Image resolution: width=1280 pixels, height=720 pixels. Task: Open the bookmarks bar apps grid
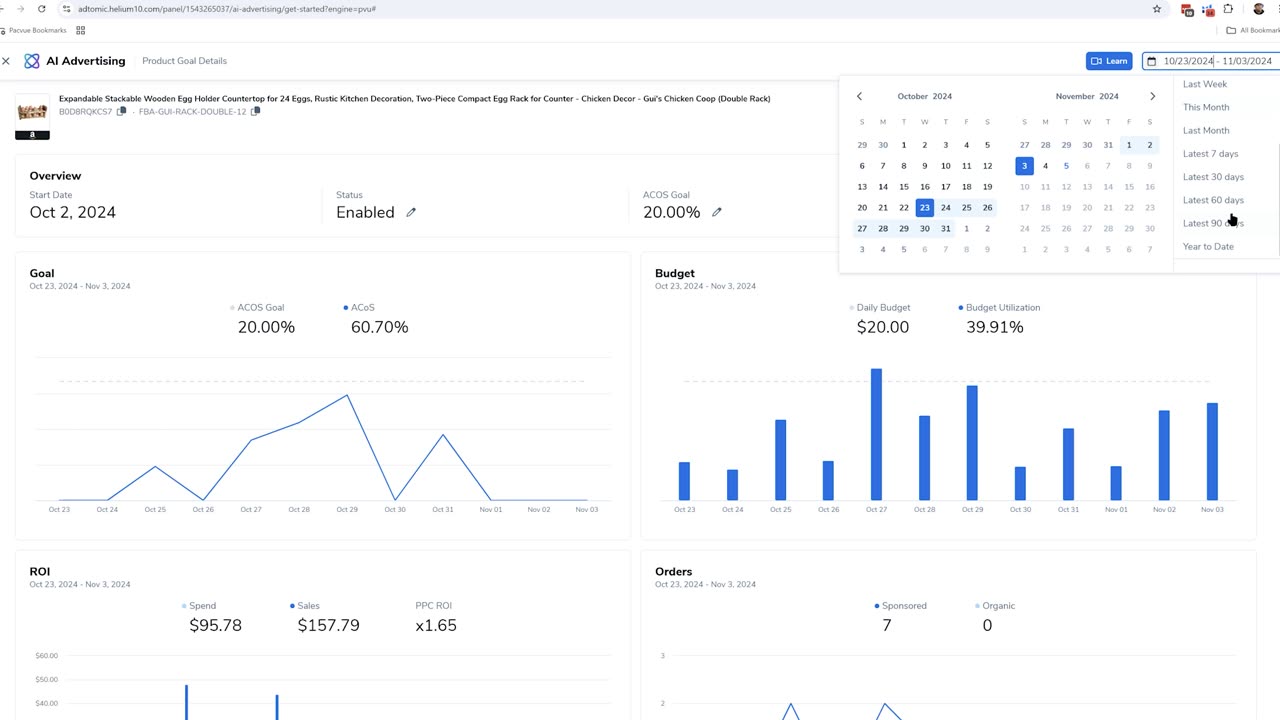pyautogui.click(x=81, y=30)
